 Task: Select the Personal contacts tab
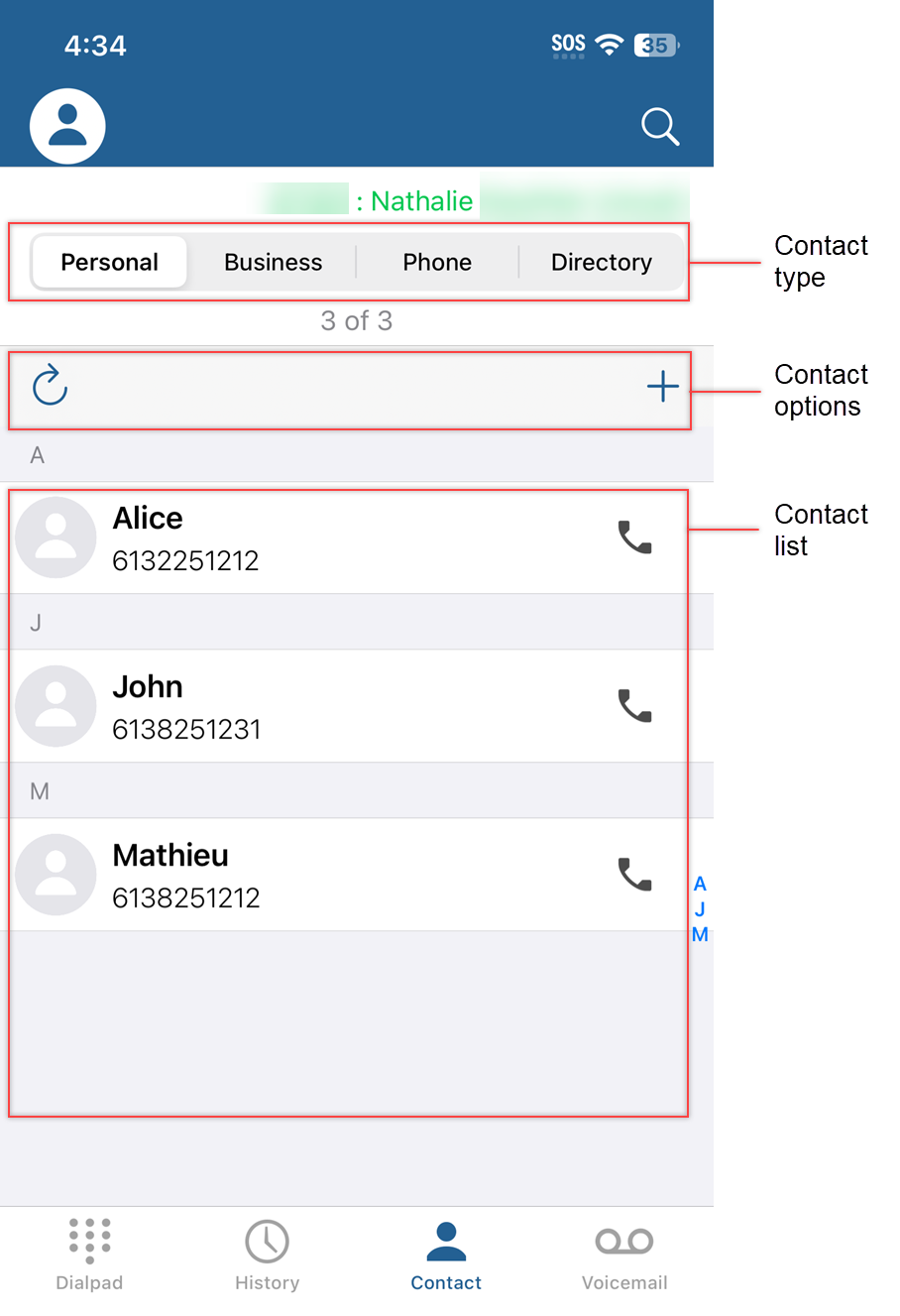click(x=109, y=262)
